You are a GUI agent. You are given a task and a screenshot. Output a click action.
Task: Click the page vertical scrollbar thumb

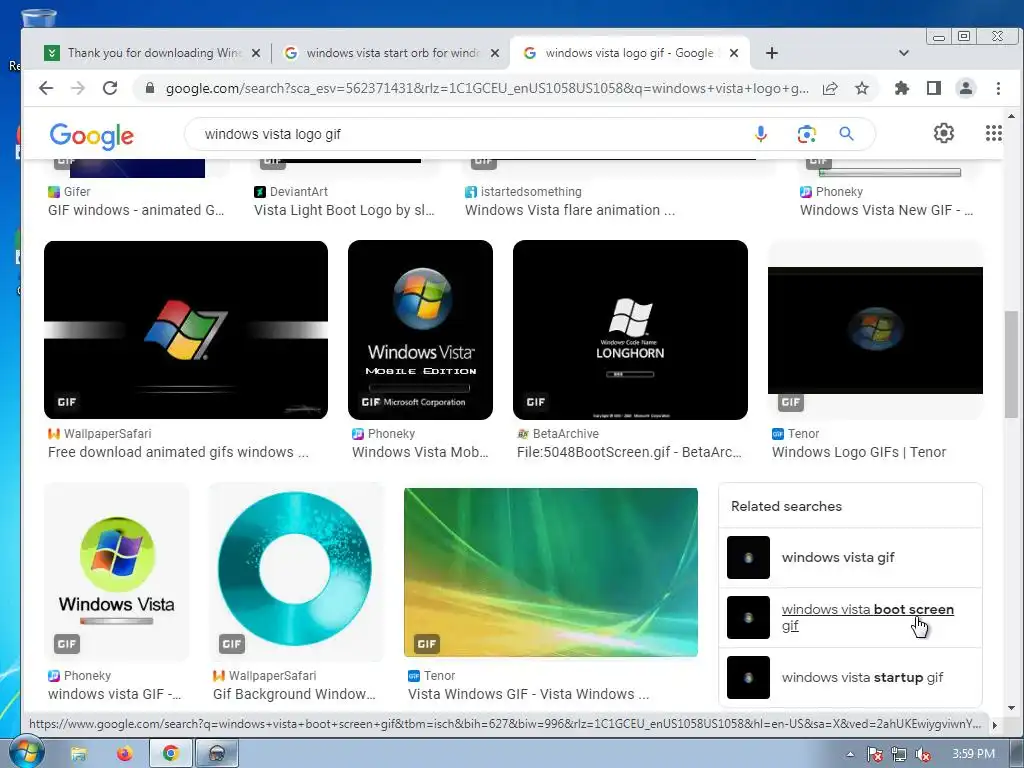point(1011,364)
